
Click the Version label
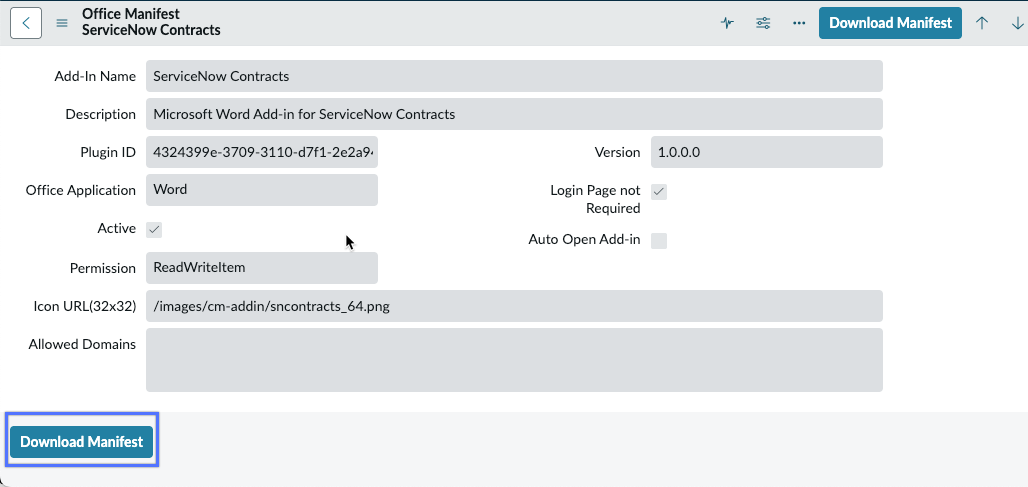pos(617,152)
